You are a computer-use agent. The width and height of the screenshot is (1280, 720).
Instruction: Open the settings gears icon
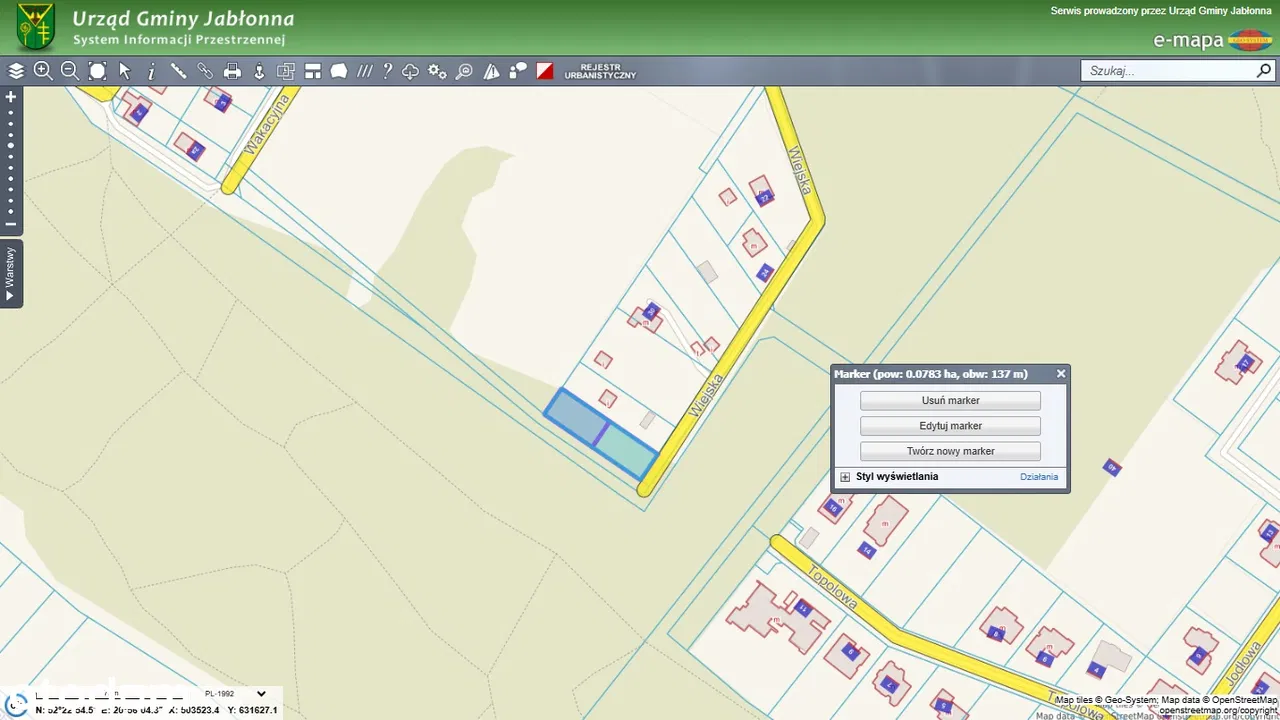[x=437, y=71]
